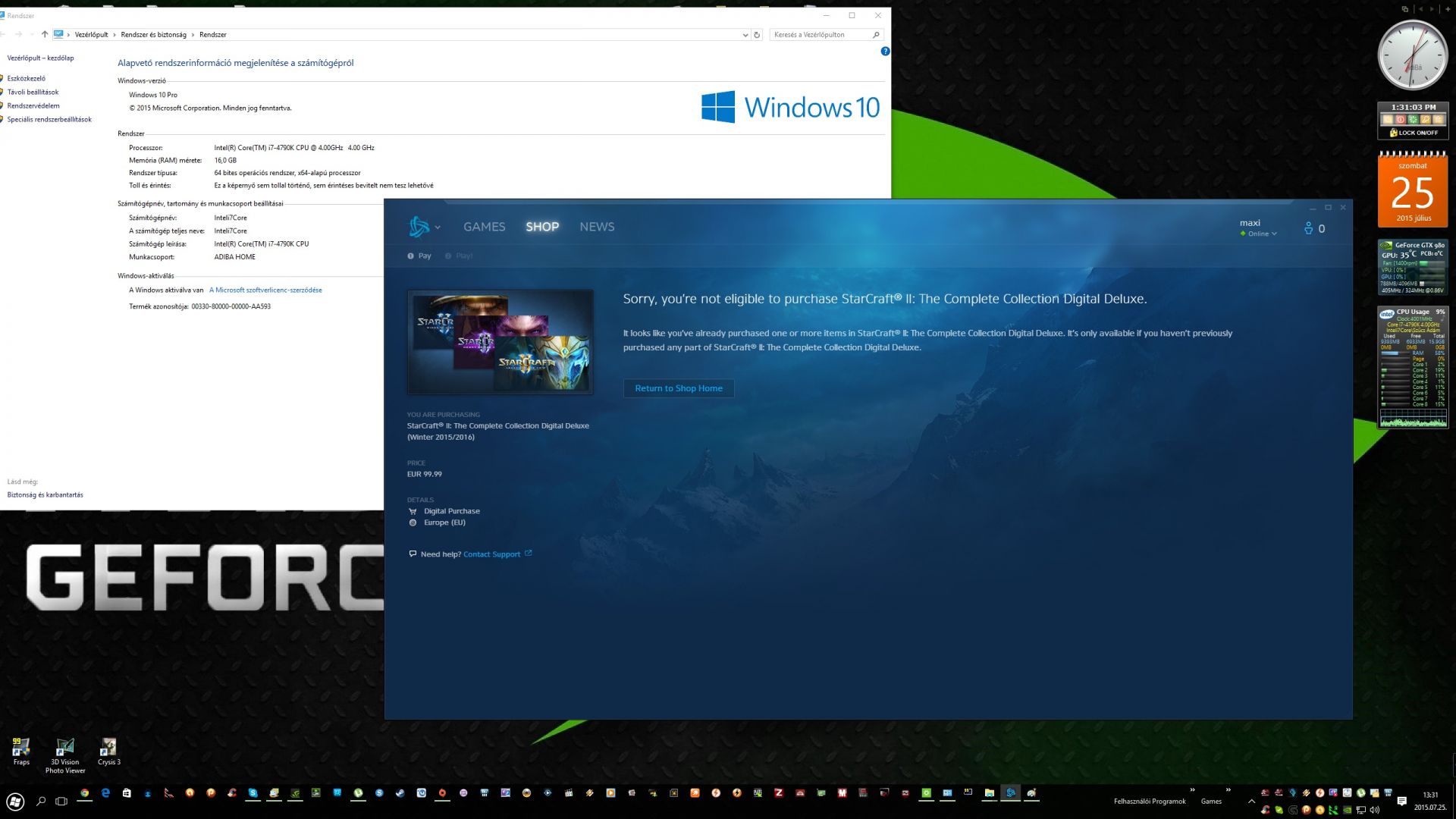Image resolution: width=1456 pixels, height=819 pixels.
Task: Go to the NEWS tab
Action: tap(597, 227)
